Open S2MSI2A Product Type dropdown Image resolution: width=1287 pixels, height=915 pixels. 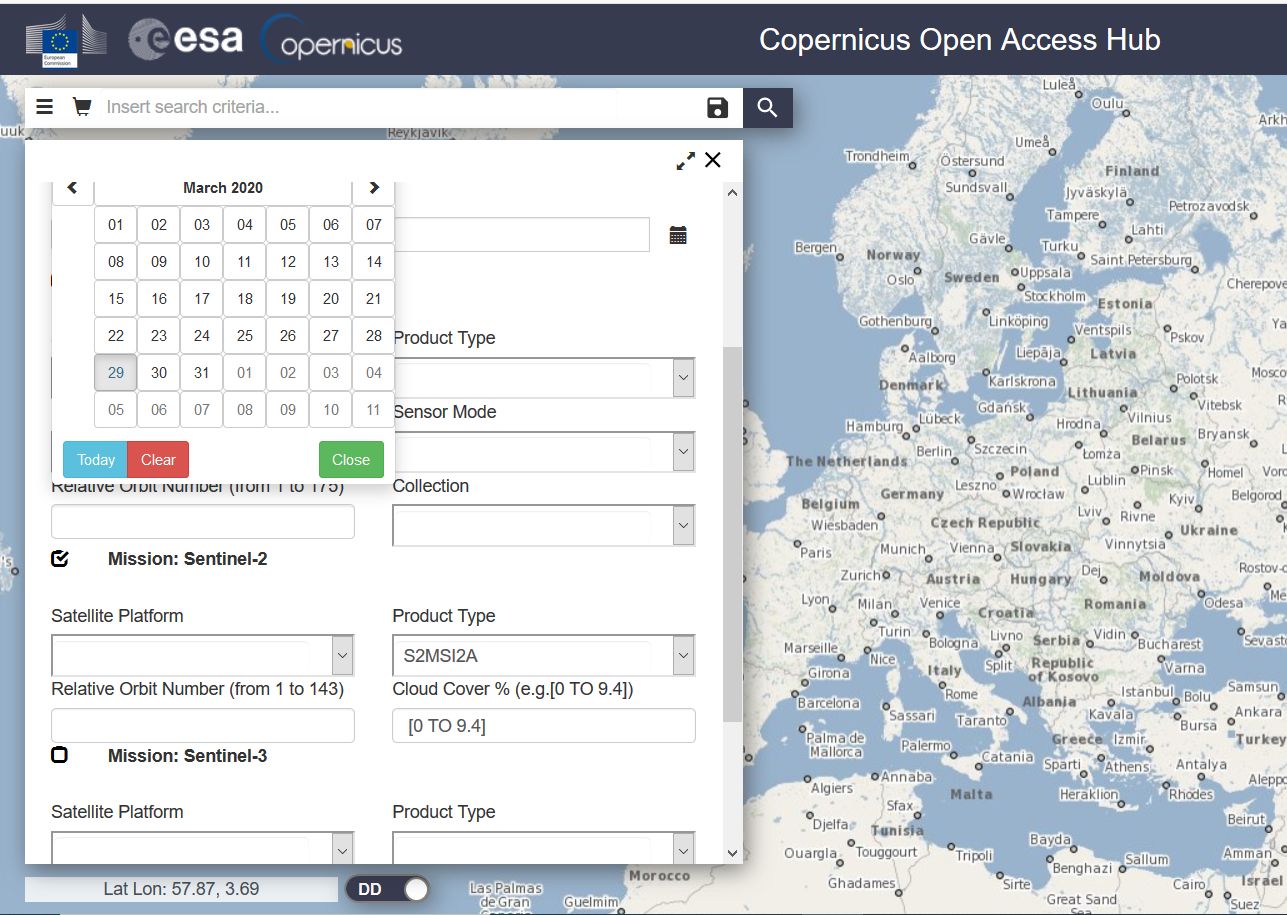[544, 655]
